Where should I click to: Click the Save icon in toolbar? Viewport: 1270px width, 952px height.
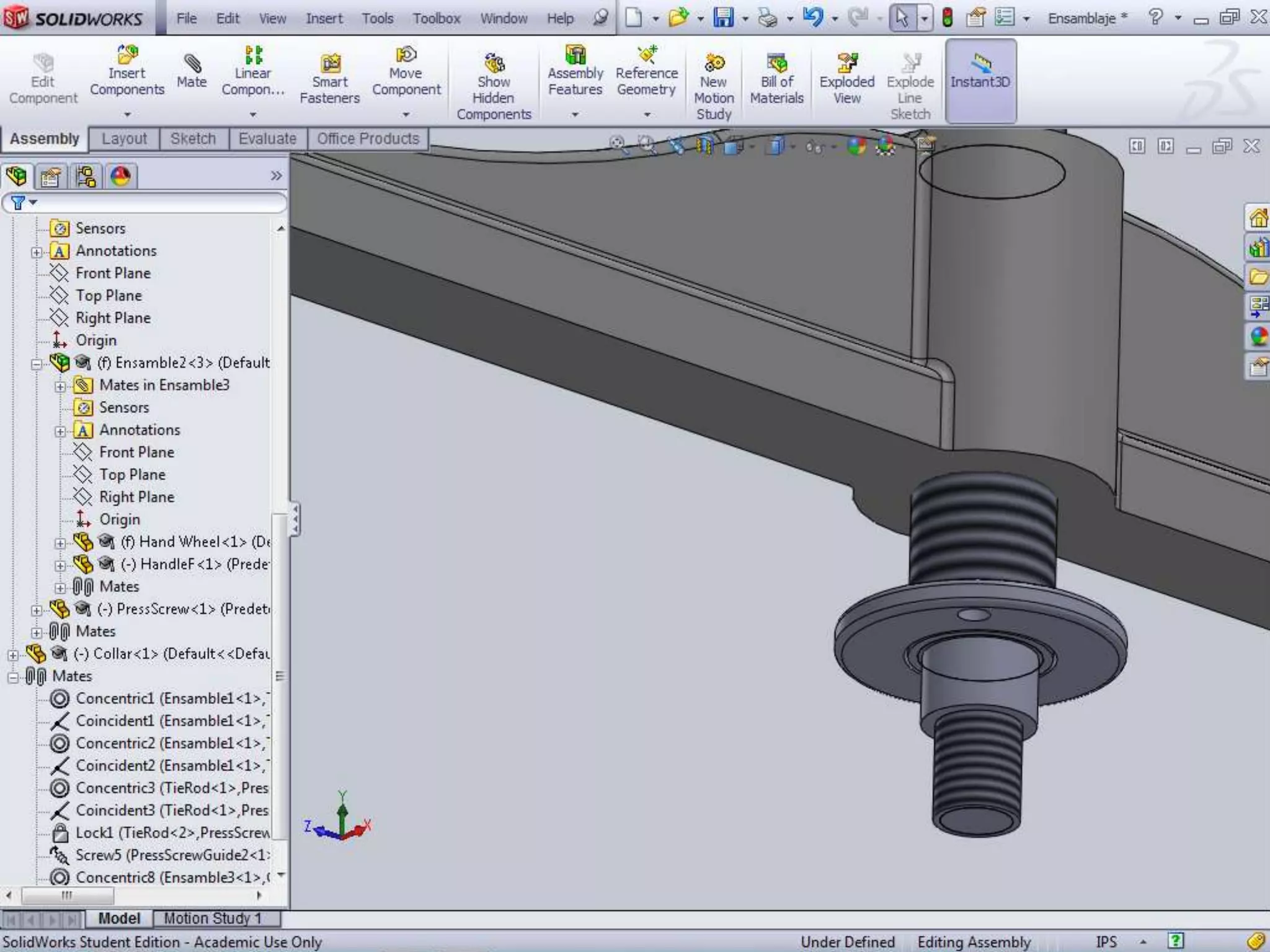pos(723,18)
